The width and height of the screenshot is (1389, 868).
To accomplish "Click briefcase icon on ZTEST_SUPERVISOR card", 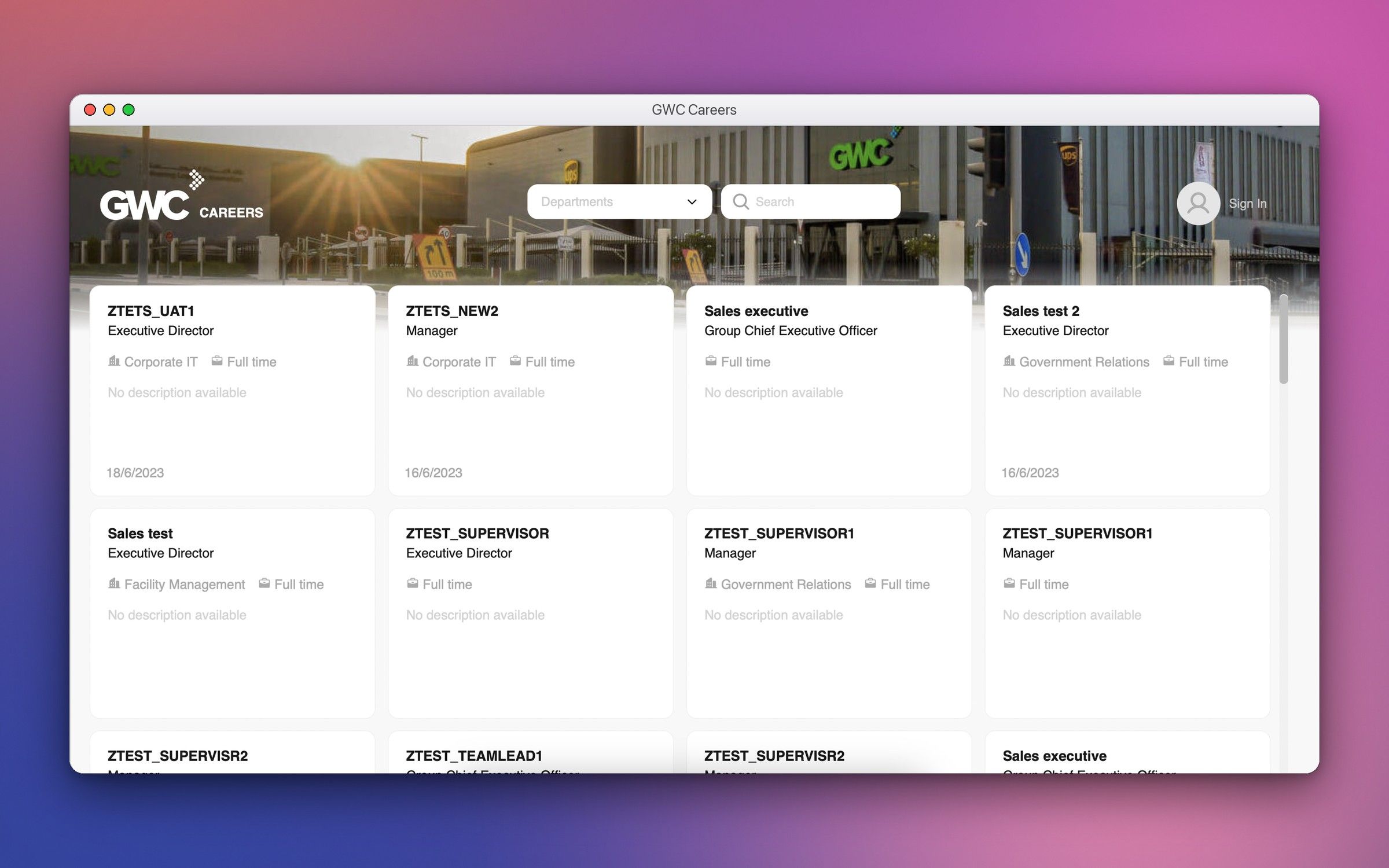I will [x=412, y=583].
